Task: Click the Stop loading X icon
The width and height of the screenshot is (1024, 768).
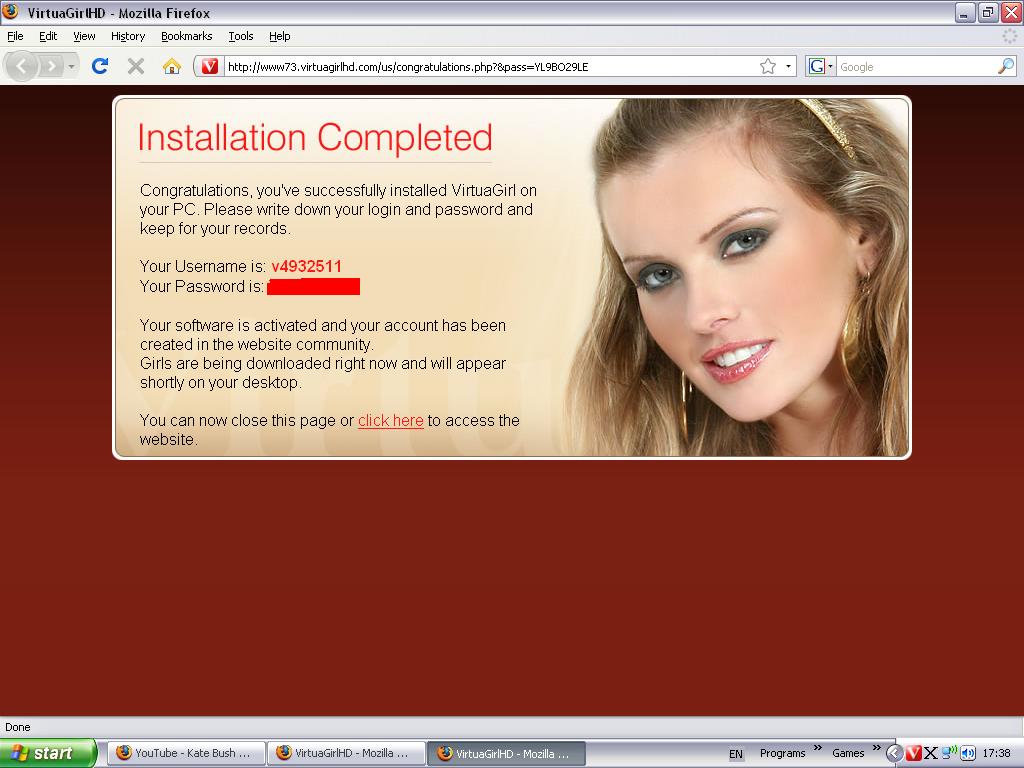Action: tap(136, 66)
